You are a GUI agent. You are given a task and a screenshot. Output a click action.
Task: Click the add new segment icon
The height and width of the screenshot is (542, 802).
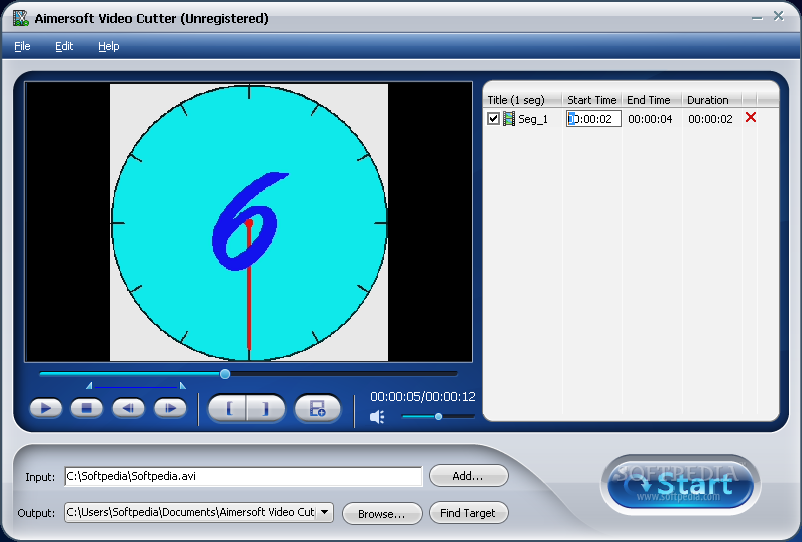pos(318,408)
